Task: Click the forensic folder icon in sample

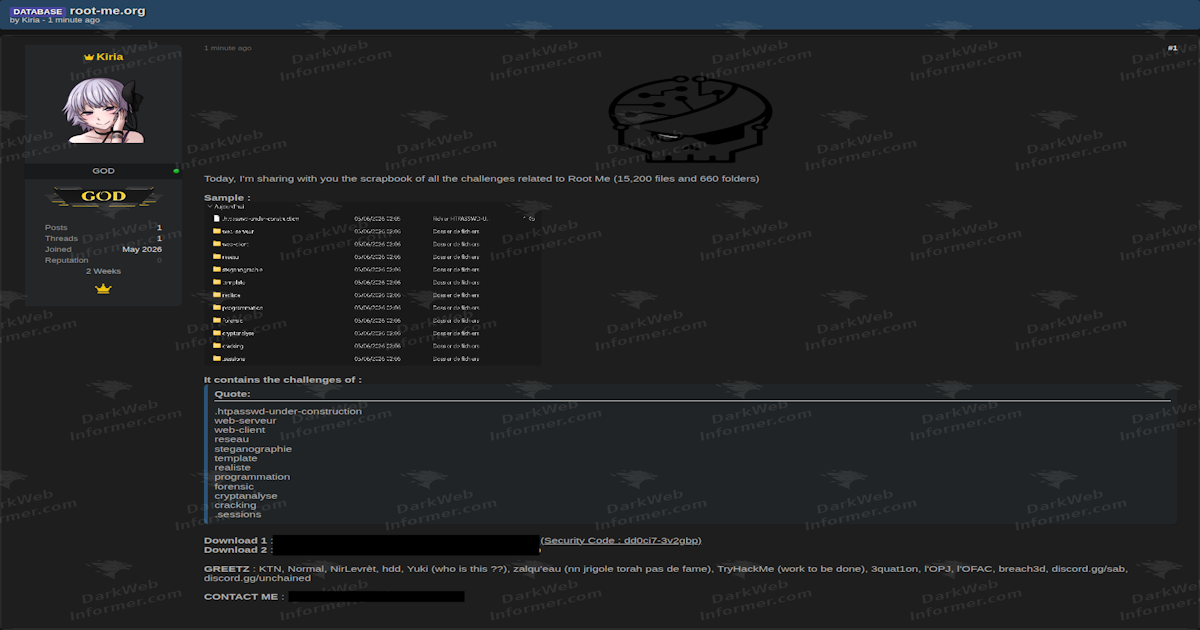Action: pos(216,320)
